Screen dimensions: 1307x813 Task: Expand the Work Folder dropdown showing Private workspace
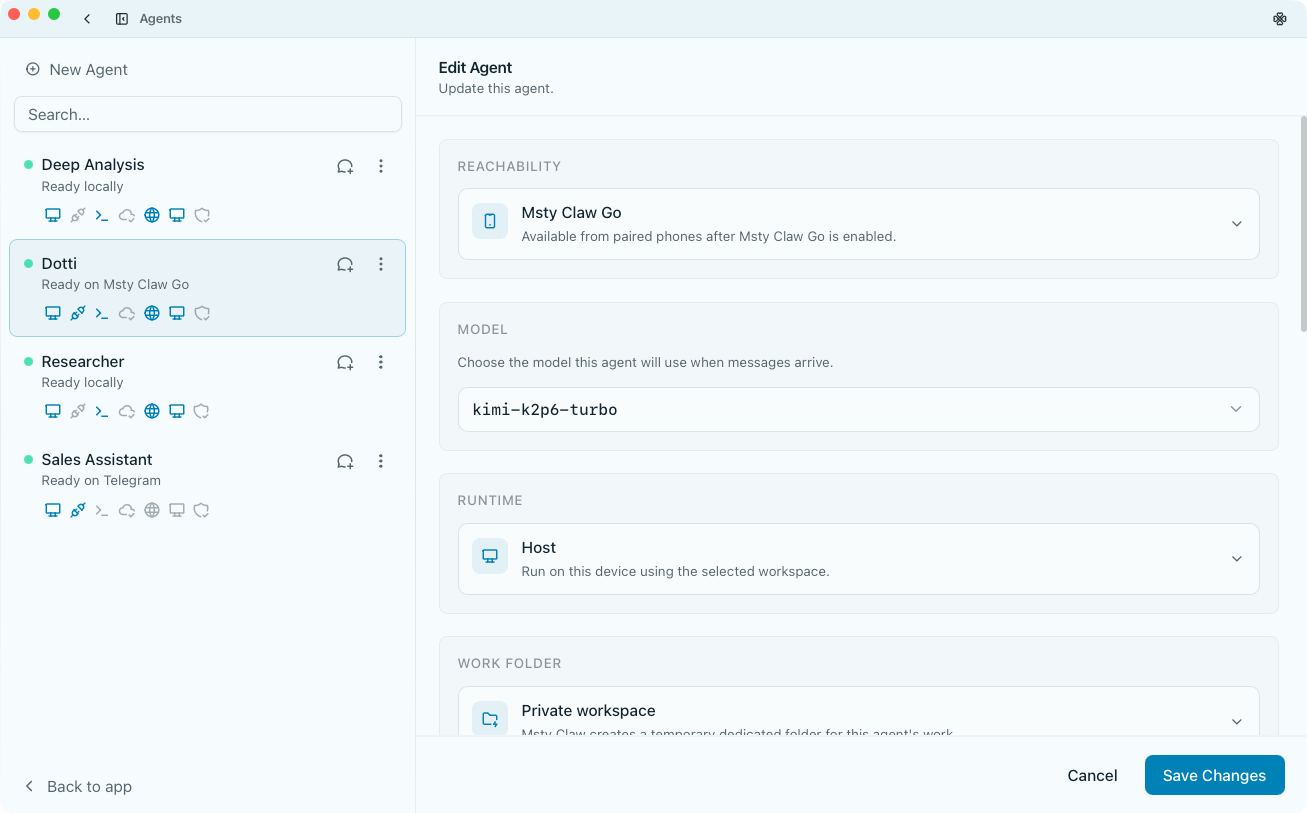click(858, 712)
